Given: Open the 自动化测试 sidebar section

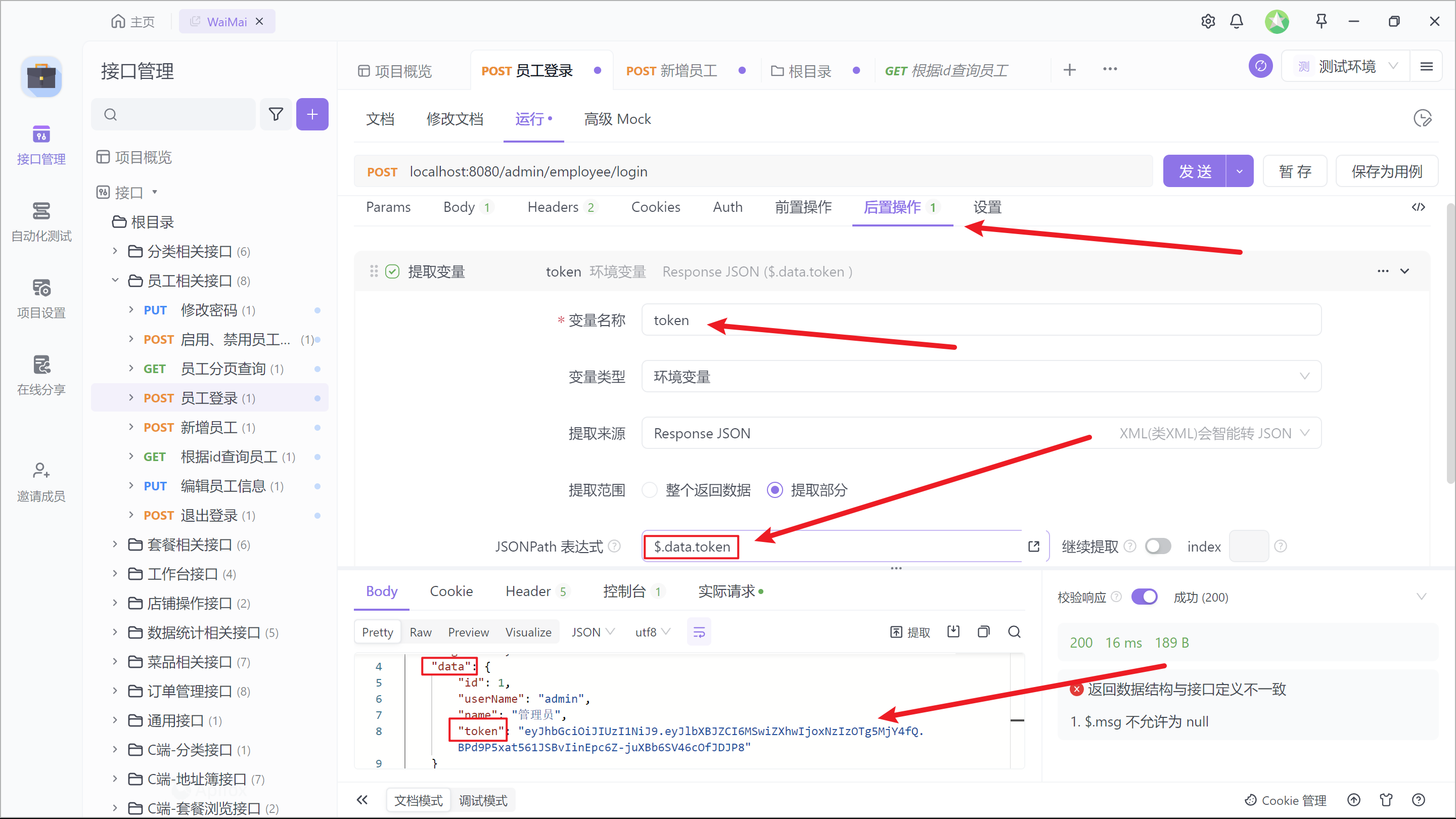Looking at the screenshot, I should coord(40,221).
